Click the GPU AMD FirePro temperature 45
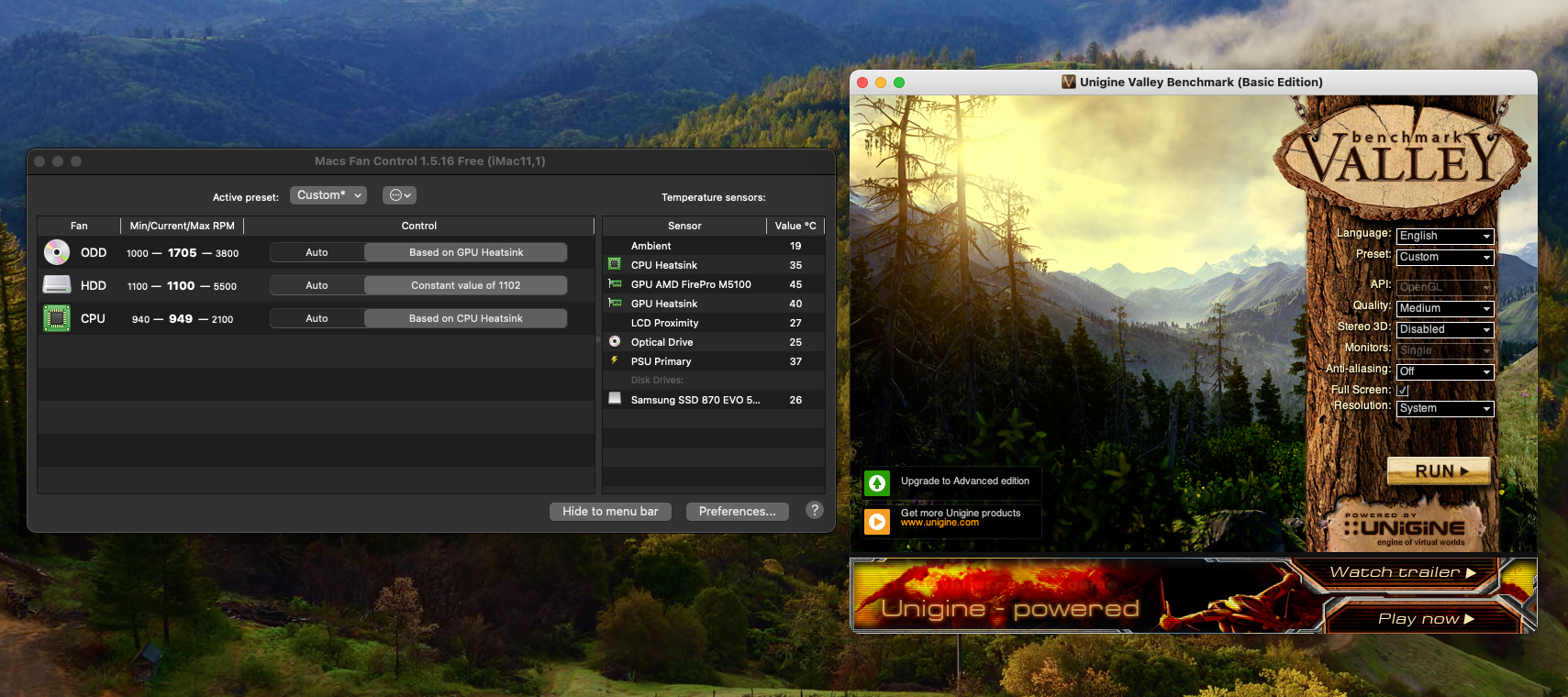This screenshot has width=1568, height=697. 795,284
